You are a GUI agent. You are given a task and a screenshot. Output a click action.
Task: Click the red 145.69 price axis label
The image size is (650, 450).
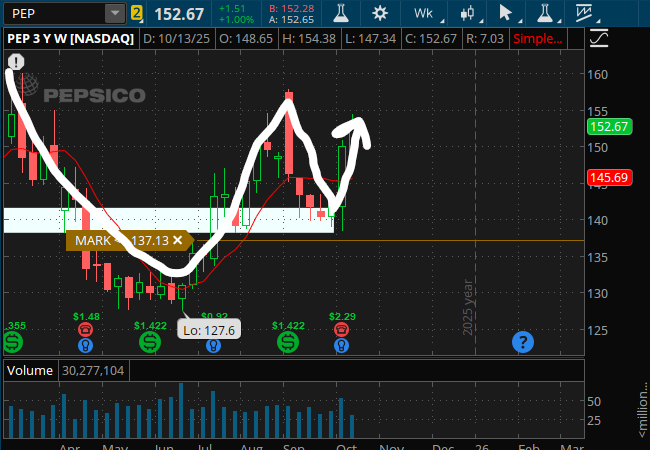[609, 178]
